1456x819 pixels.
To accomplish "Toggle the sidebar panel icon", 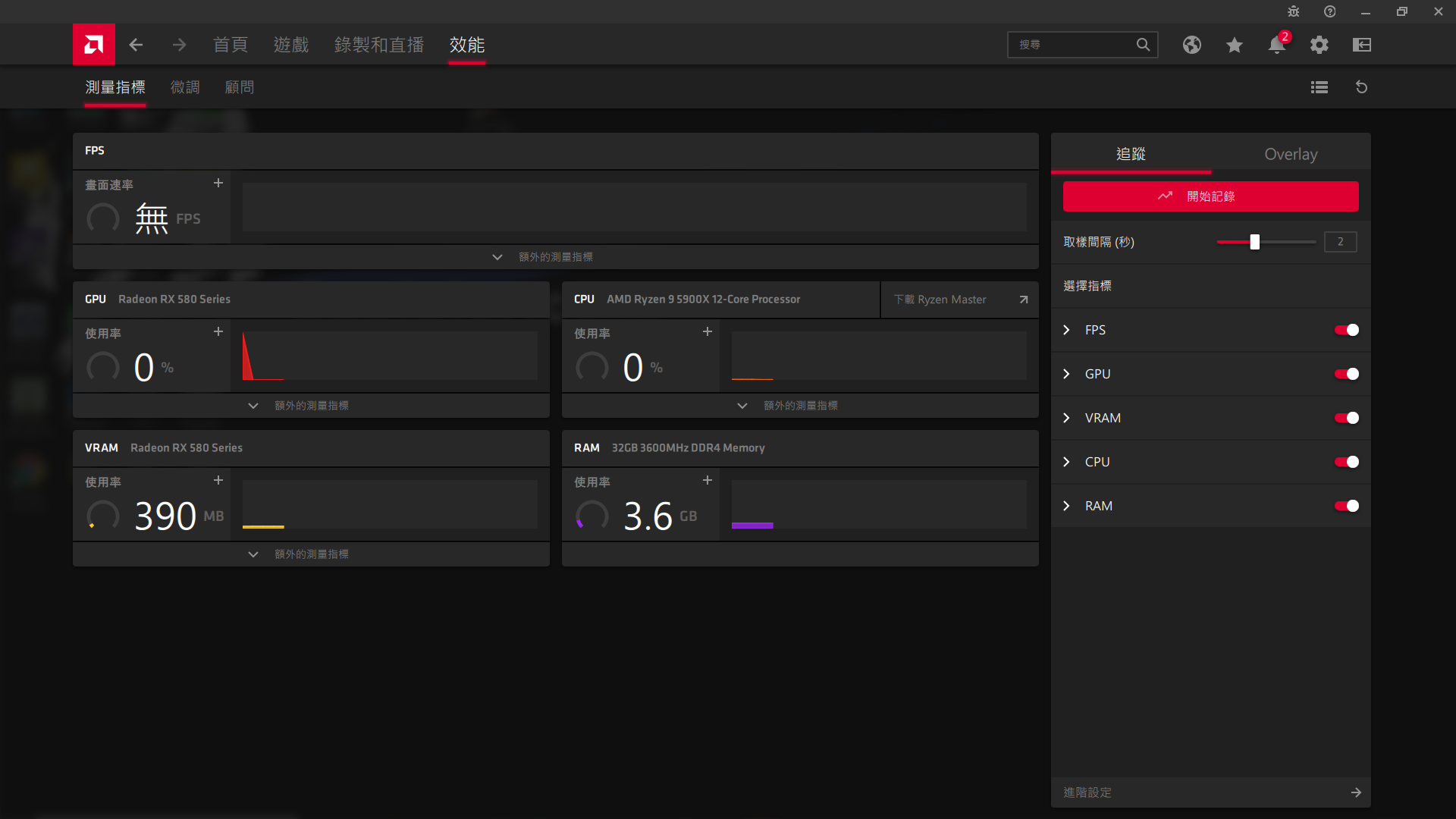I will pyautogui.click(x=1362, y=45).
